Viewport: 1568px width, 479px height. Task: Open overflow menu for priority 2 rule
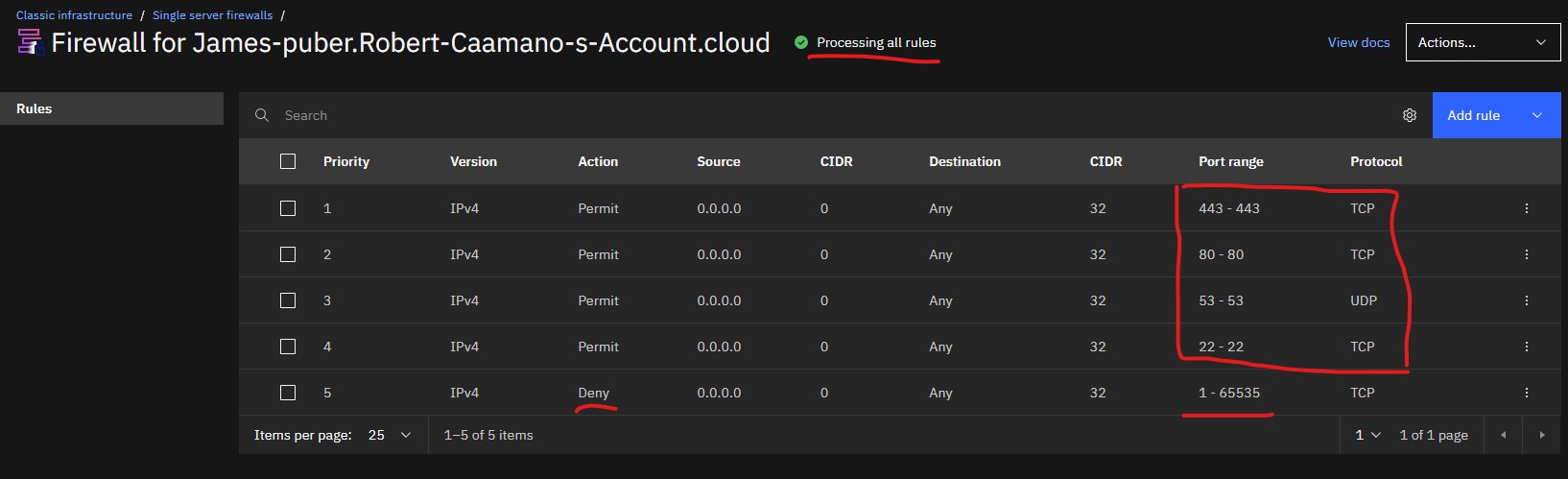click(x=1526, y=254)
